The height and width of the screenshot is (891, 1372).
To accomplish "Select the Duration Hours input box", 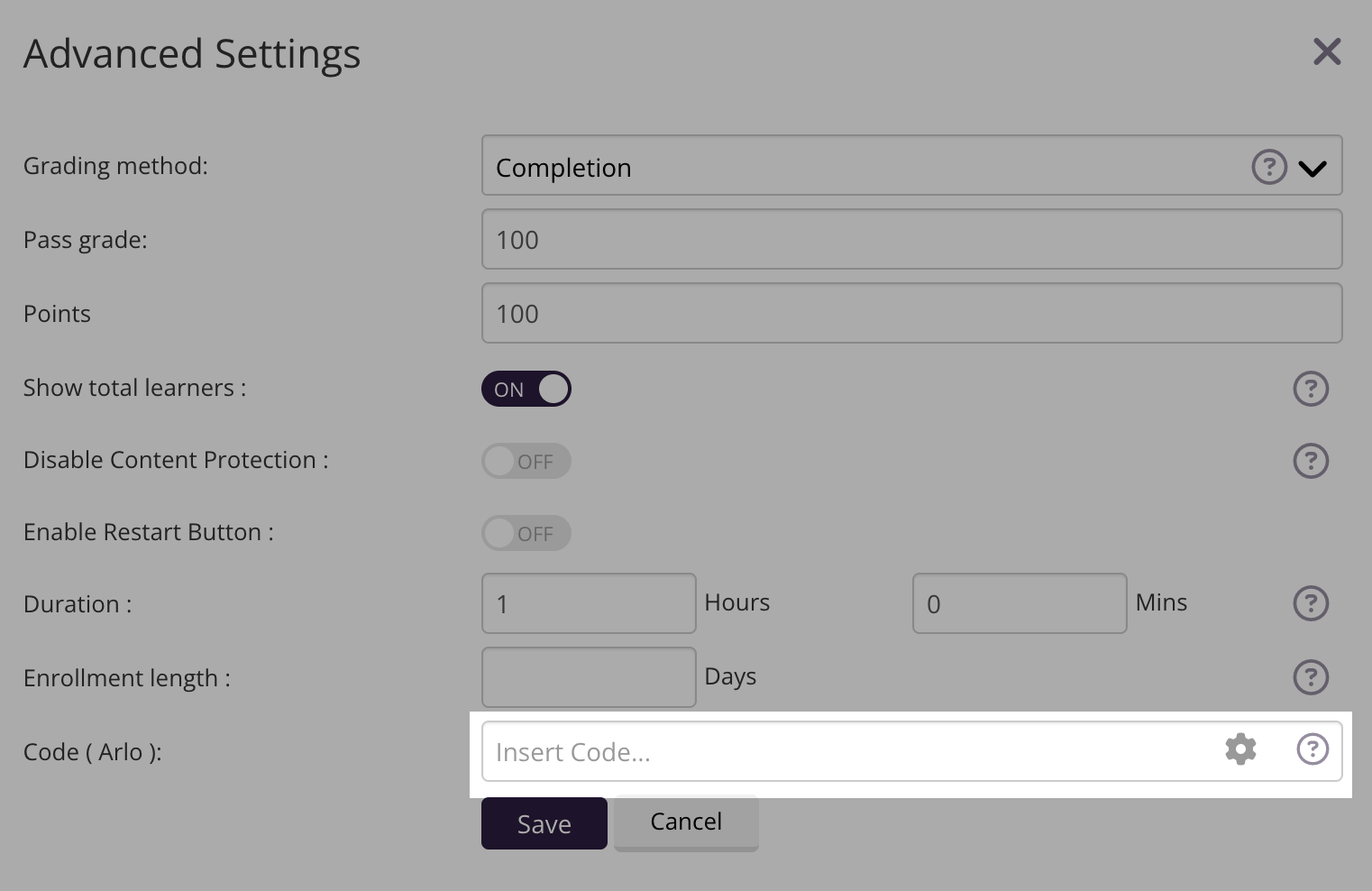I will point(589,603).
